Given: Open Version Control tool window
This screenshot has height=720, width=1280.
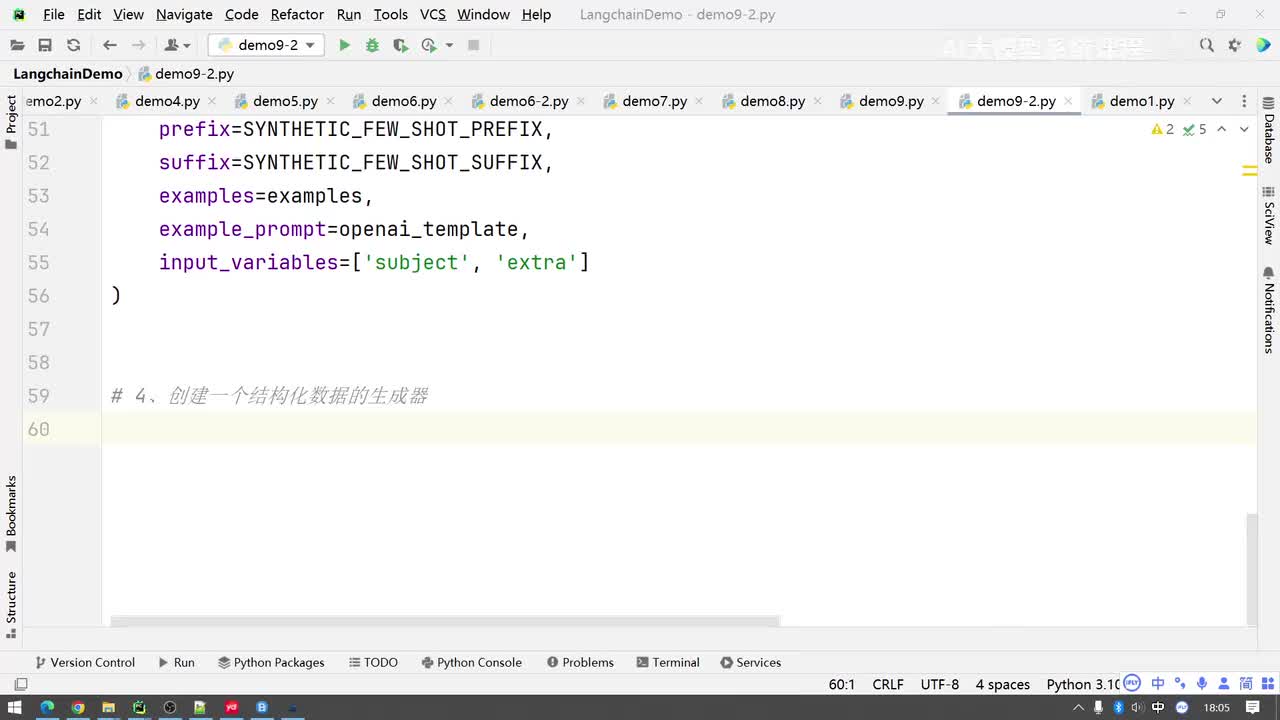Looking at the screenshot, I should [85, 662].
